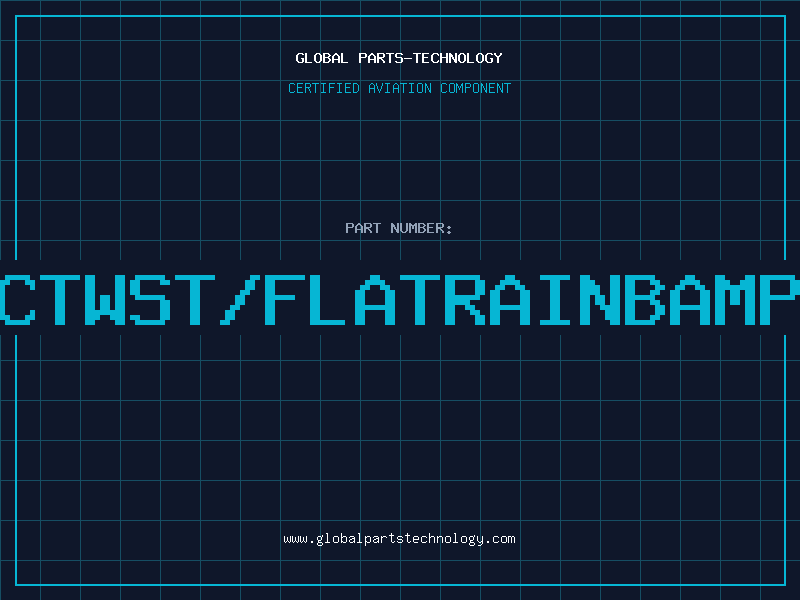Click the GLOBAL PARTS-TECHNOLOGY heading

399,58
